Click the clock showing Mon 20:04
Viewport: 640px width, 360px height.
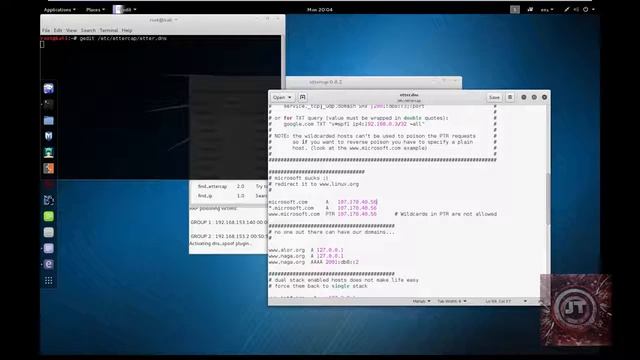click(320, 9)
